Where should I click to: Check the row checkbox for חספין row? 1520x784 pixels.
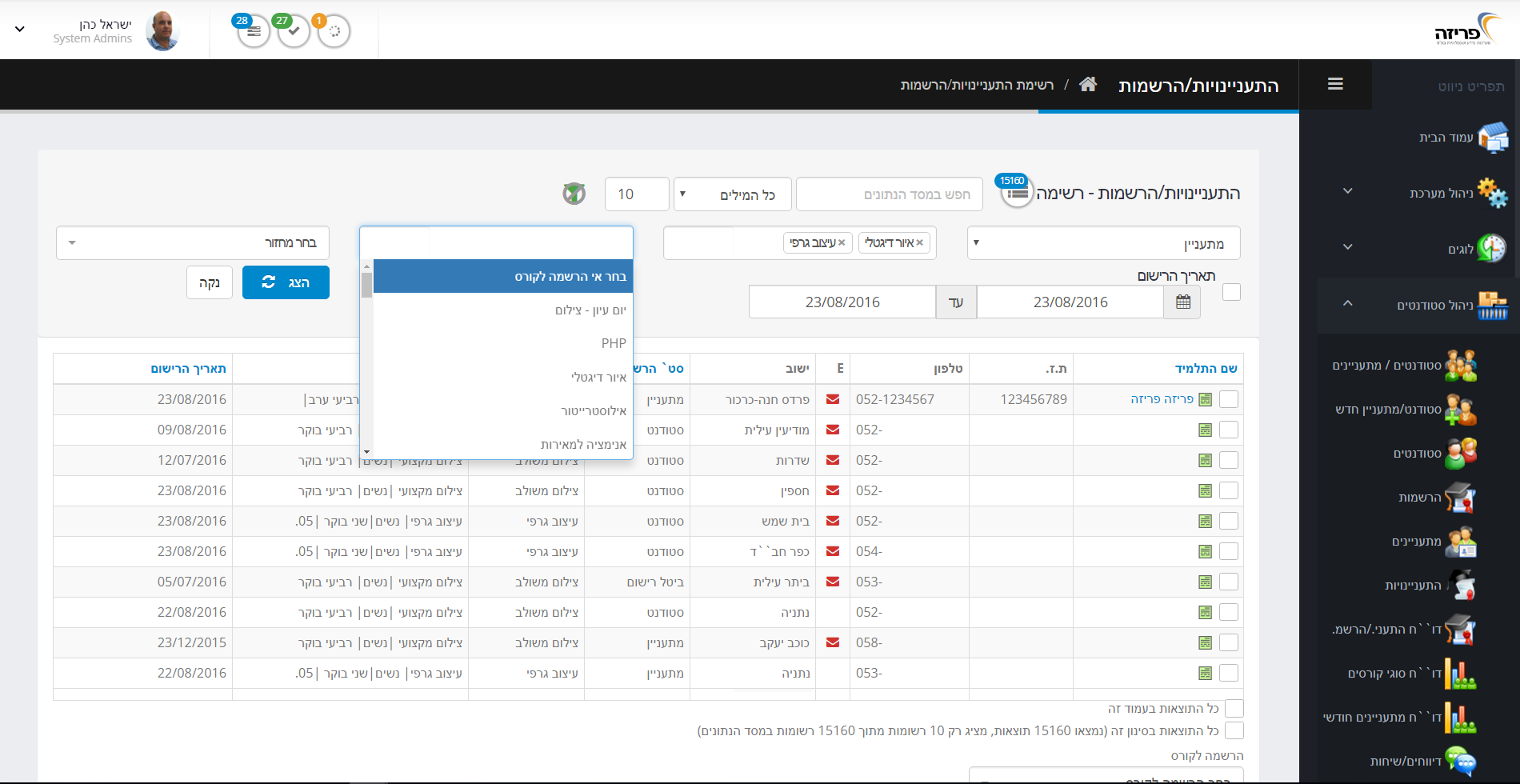click(1229, 490)
